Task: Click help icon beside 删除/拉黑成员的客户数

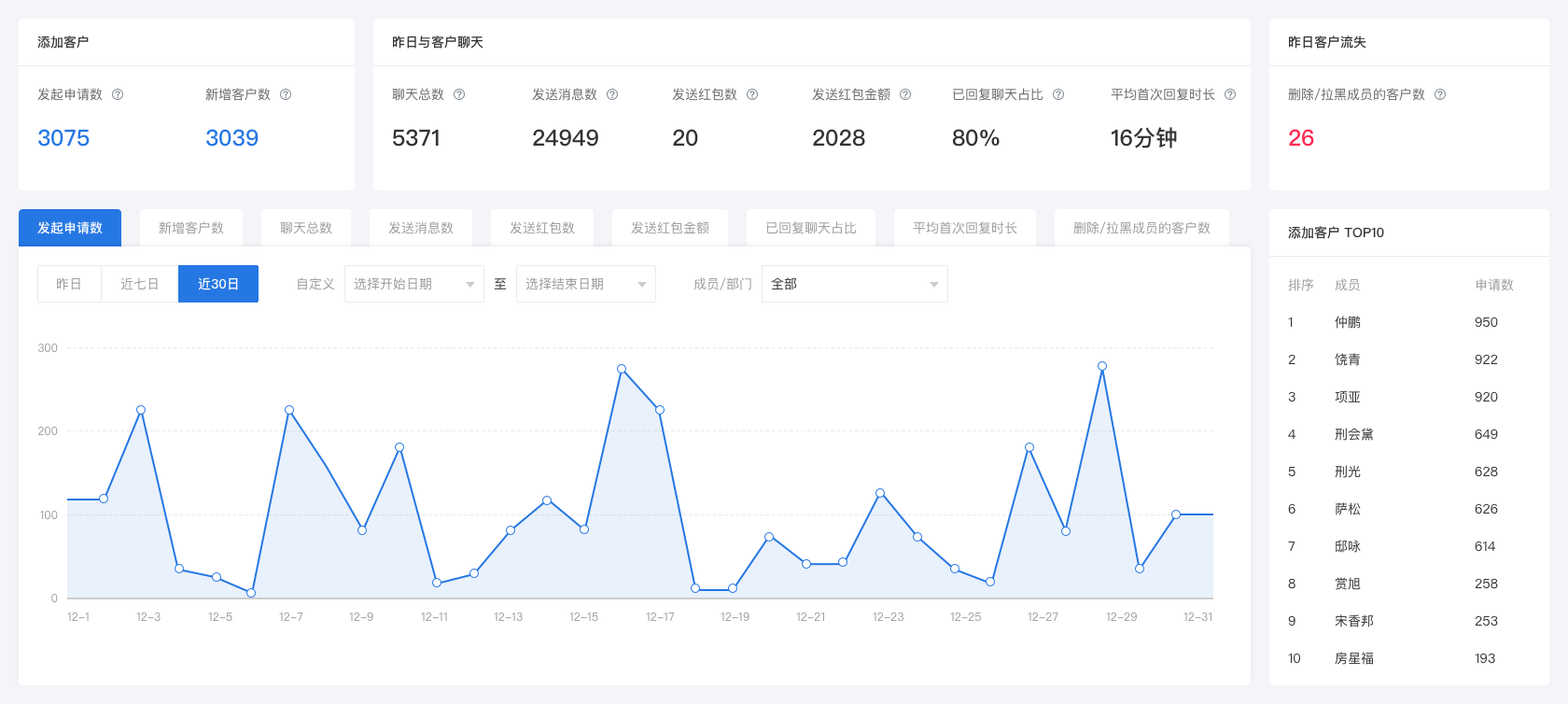Action: (1440, 94)
